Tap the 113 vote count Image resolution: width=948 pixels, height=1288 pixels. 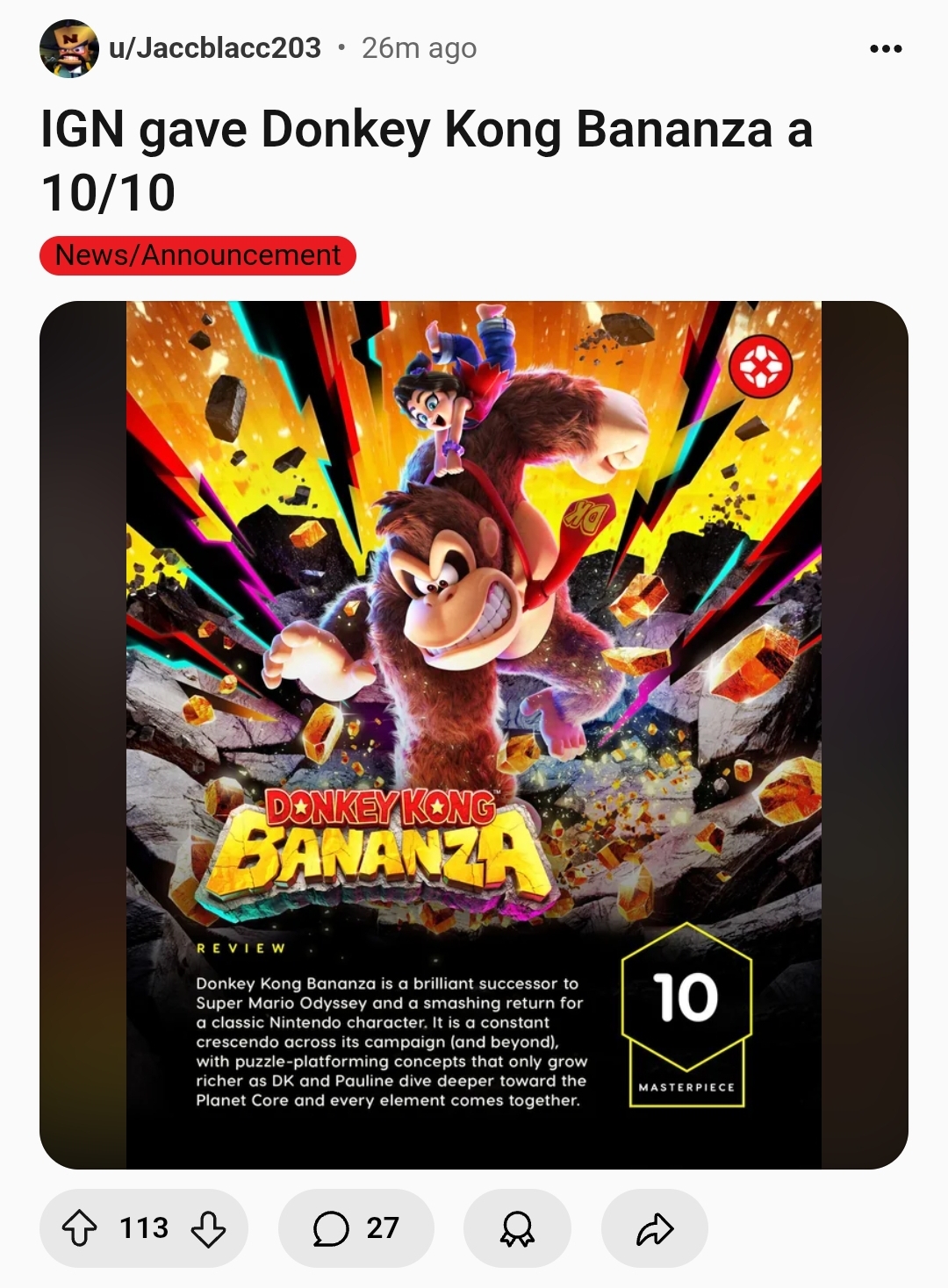point(144,1227)
